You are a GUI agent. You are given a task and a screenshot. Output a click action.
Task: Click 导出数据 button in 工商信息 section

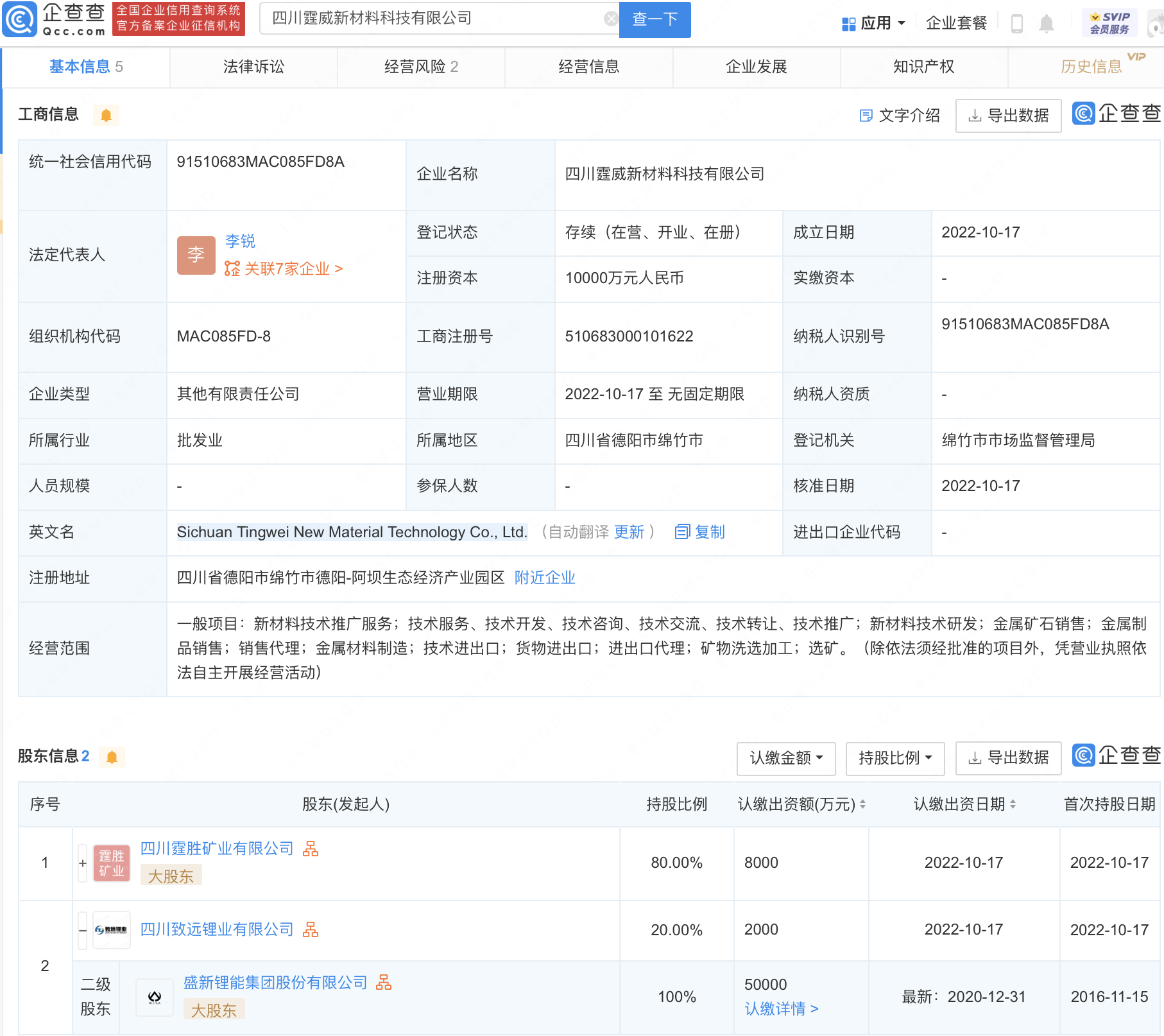[1008, 116]
